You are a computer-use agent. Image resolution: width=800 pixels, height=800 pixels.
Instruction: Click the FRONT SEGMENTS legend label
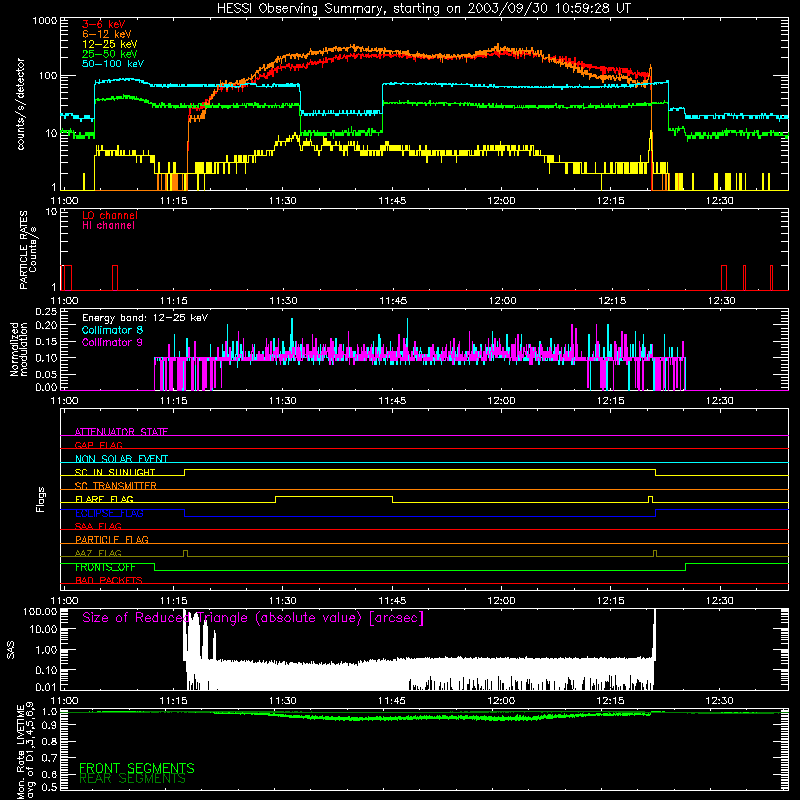pyautogui.click(x=137, y=768)
